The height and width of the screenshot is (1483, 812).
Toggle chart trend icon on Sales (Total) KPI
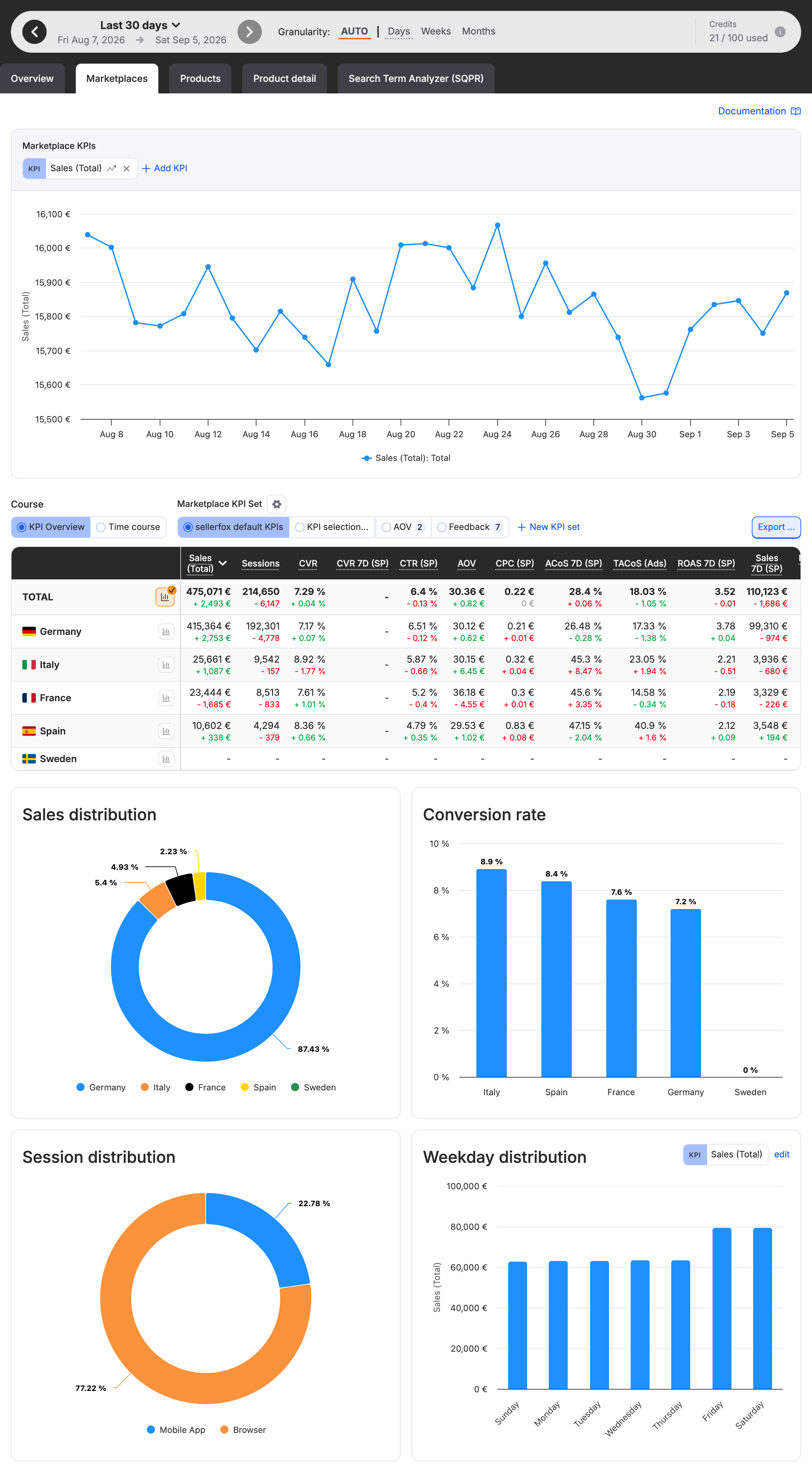(112, 168)
